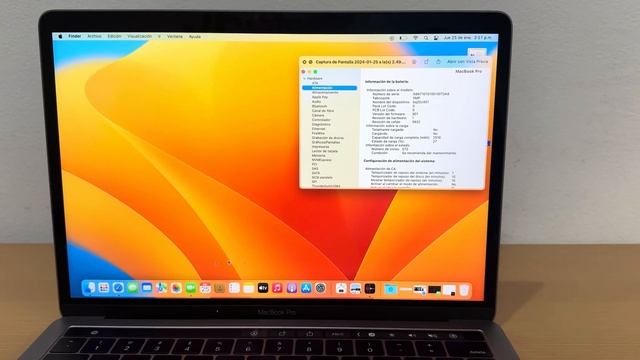Click the MacBook Pro title in preview
Screen dimensions: 640x360
pos(468,71)
